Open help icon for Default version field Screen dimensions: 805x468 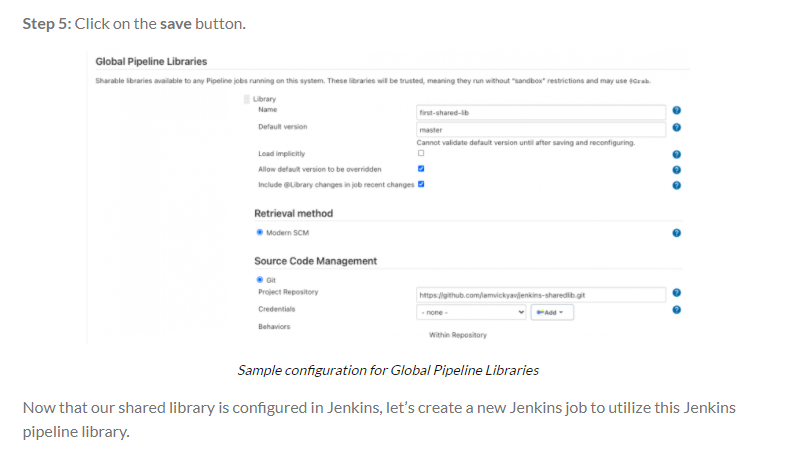[x=676, y=127]
